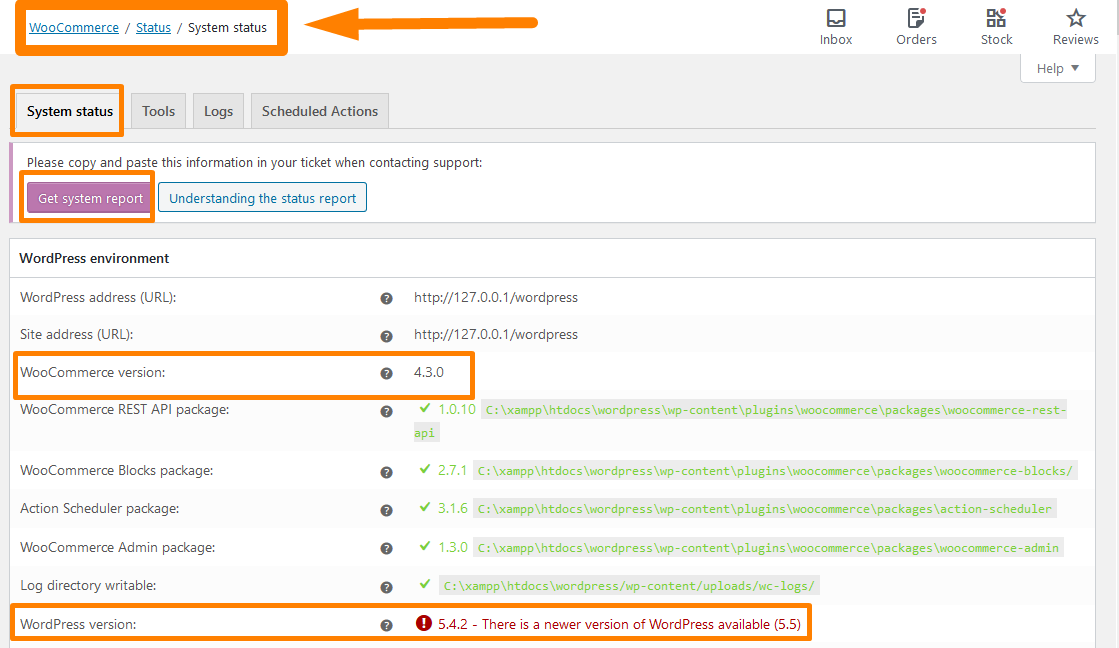The height and width of the screenshot is (648, 1119).
Task: Click the wc-logs directory path
Action: click(629, 586)
